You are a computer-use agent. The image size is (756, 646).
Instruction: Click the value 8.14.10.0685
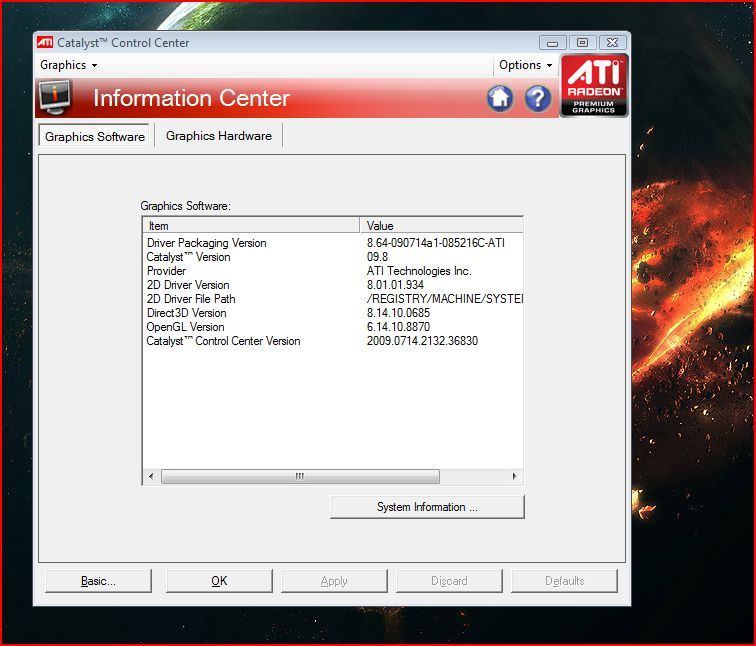tap(398, 313)
